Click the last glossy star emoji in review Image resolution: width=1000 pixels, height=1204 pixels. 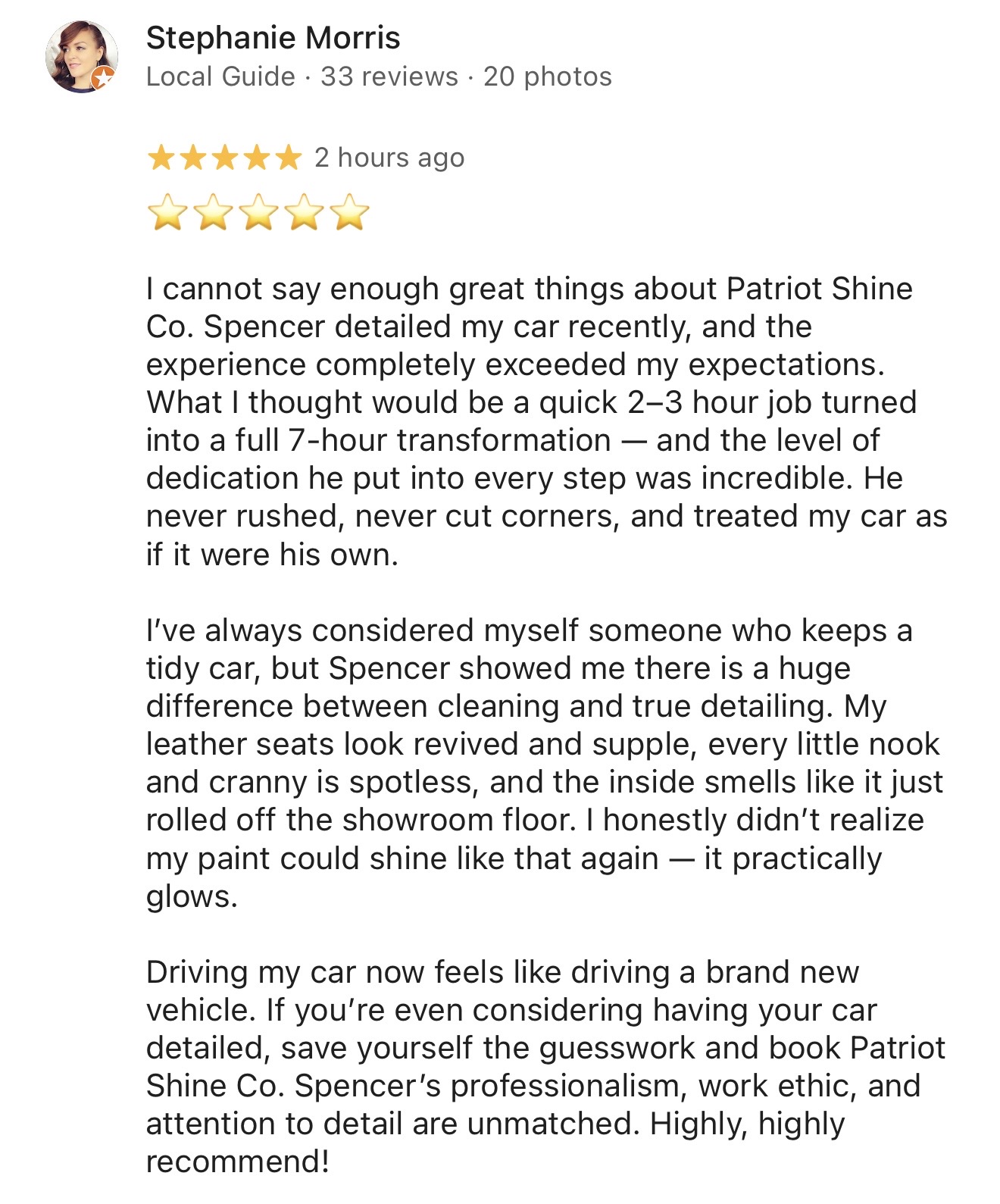[x=350, y=212]
